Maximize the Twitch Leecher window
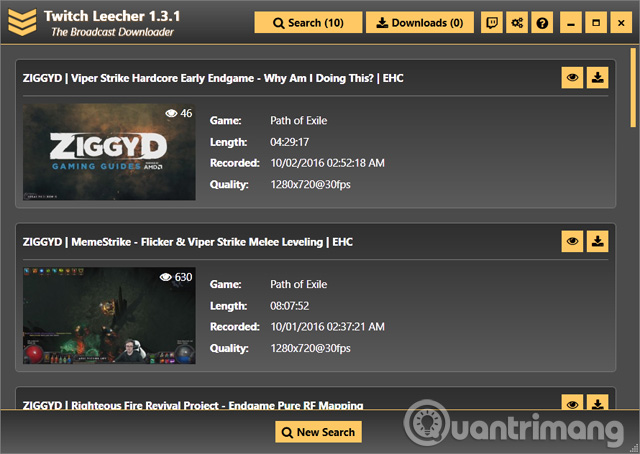Image resolution: width=640 pixels, height=454 pixels. (596, 22)
